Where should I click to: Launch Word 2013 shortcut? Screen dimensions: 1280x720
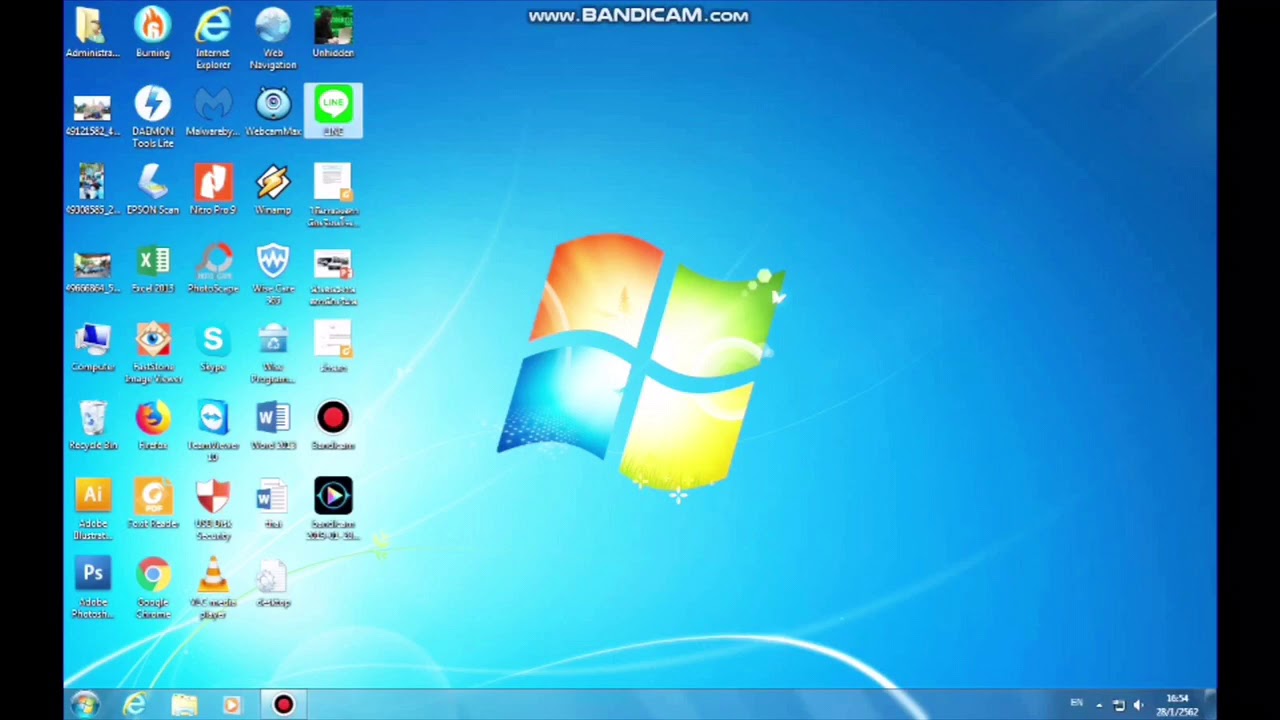coord(273,425)
